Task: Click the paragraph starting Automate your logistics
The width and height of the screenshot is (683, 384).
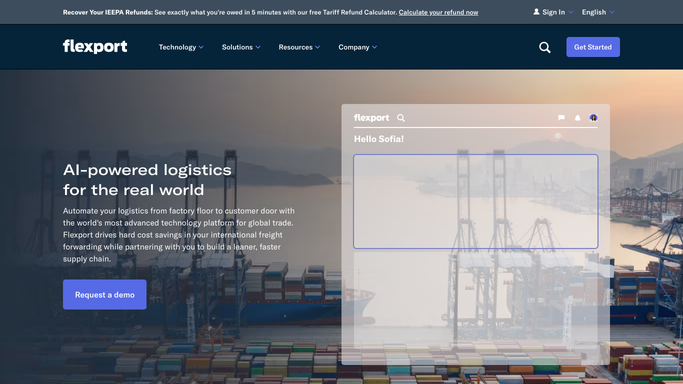Action: [x=179, y=235]
